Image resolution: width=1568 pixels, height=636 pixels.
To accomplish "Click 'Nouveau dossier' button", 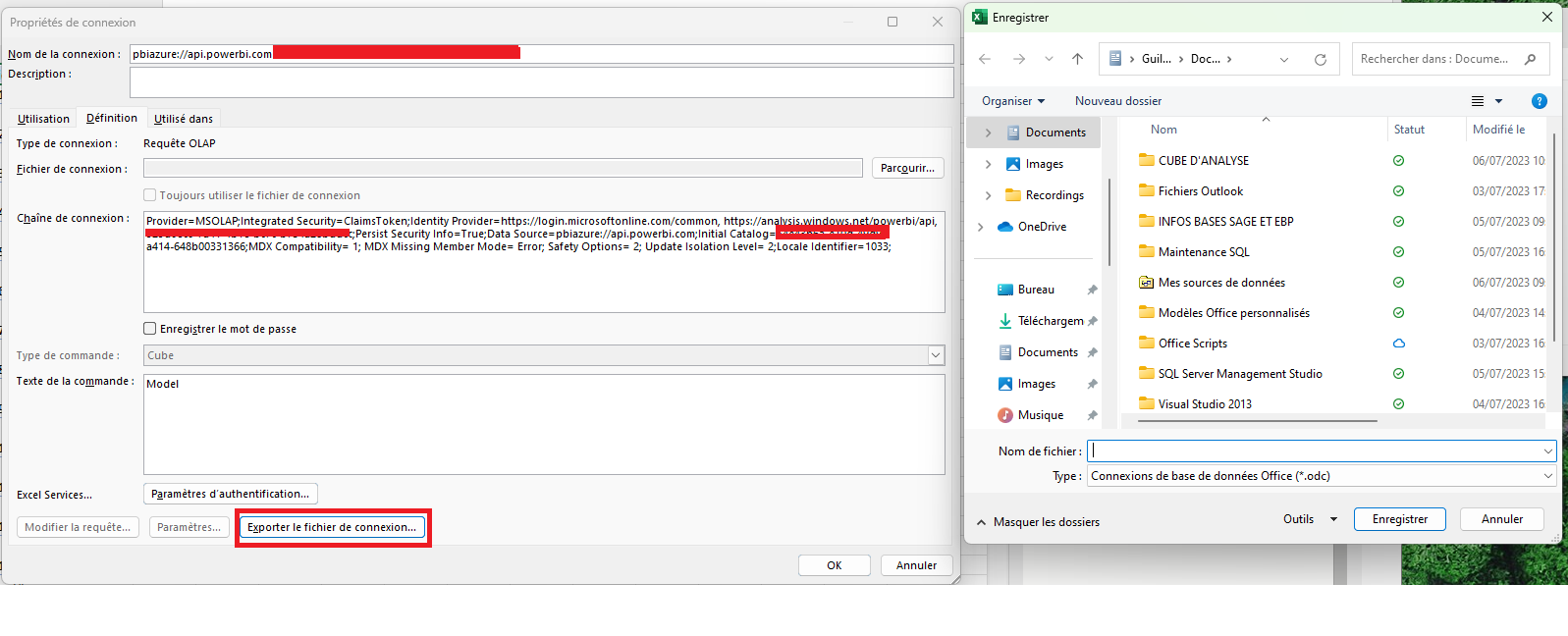I will [1118, 101].
